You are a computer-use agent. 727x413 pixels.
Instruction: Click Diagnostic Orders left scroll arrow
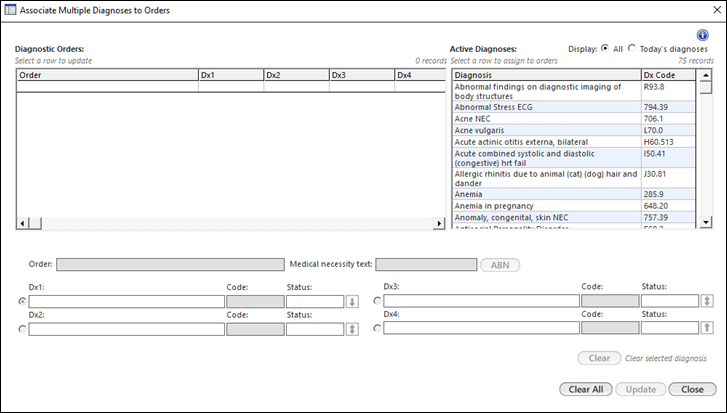pos(22,223)
